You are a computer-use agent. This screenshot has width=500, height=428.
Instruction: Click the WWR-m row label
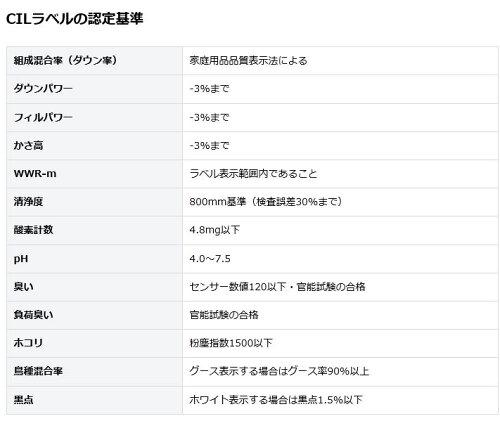pyautogui.click(x=35, y=174)
